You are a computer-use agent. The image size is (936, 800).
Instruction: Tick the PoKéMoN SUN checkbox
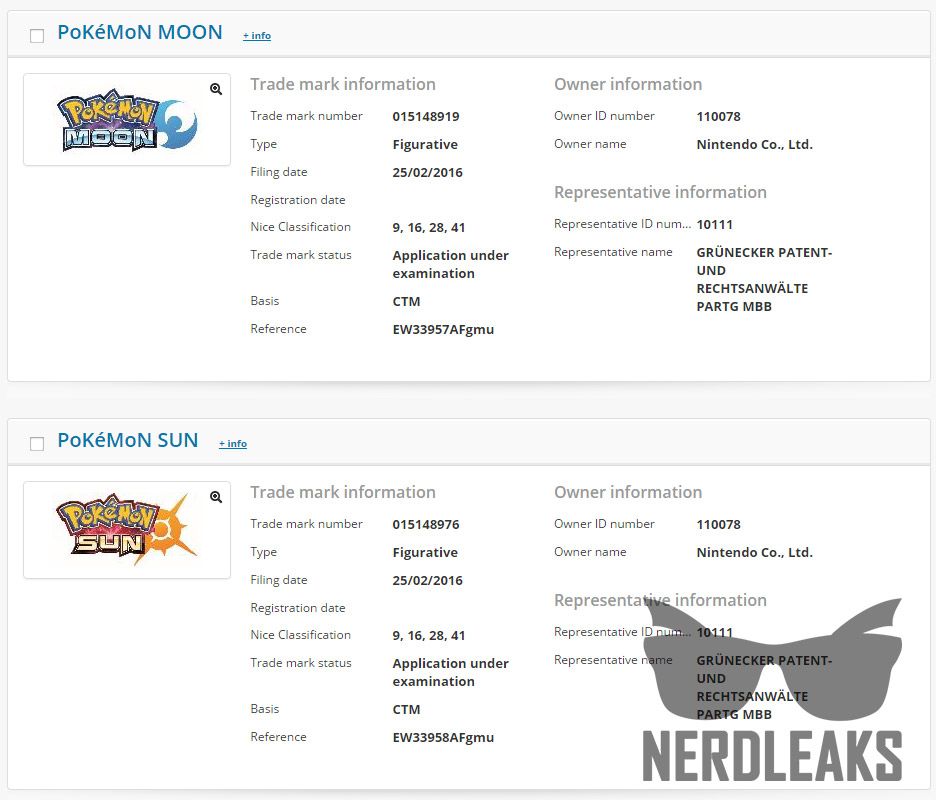(37, 444)
